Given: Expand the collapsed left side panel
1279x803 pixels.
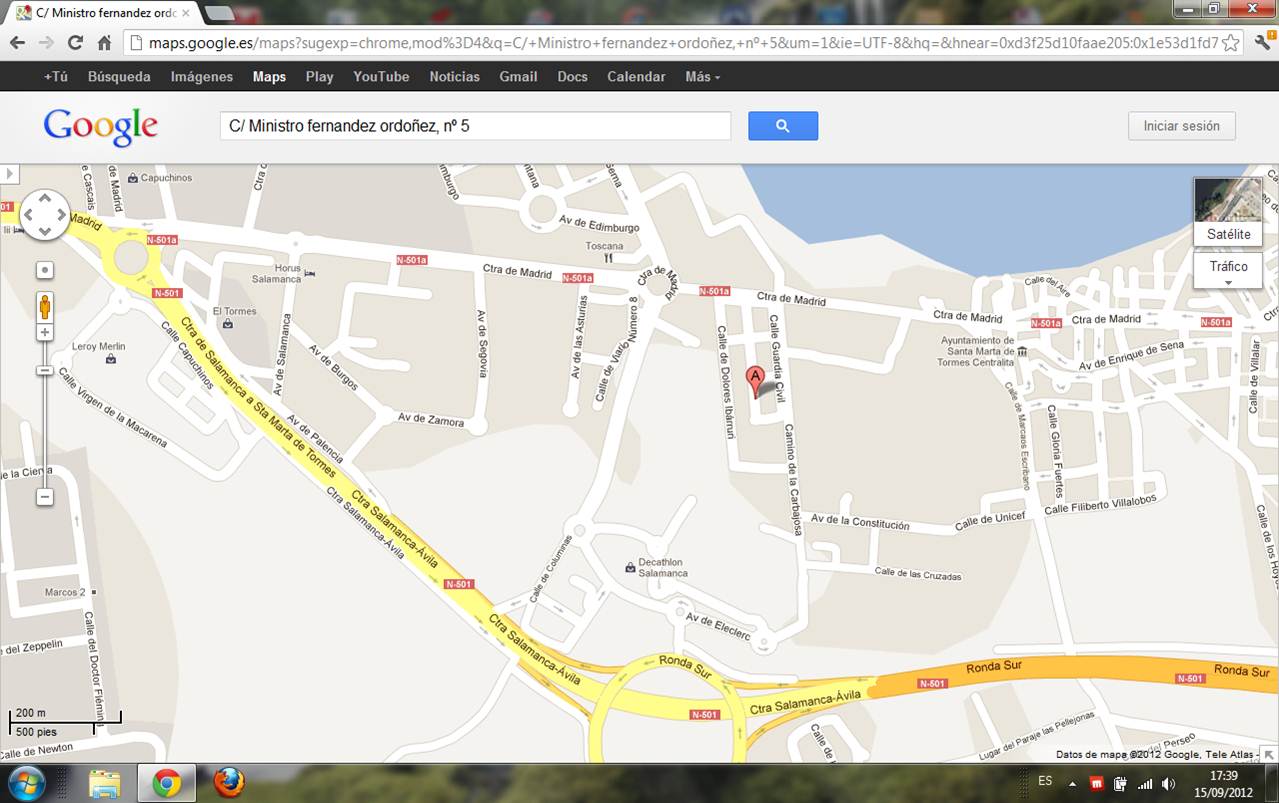Looking at the screenshot, I should click(10, 174).
